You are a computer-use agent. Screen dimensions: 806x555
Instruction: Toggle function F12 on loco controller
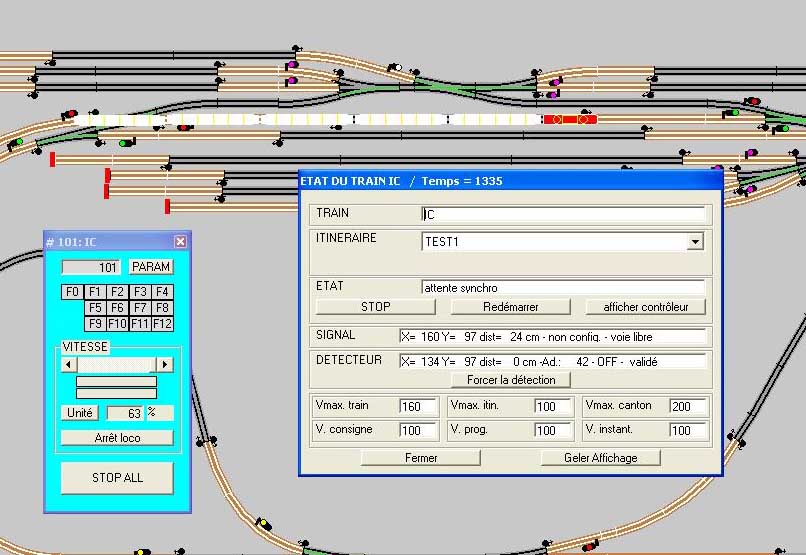coord(162,324)
